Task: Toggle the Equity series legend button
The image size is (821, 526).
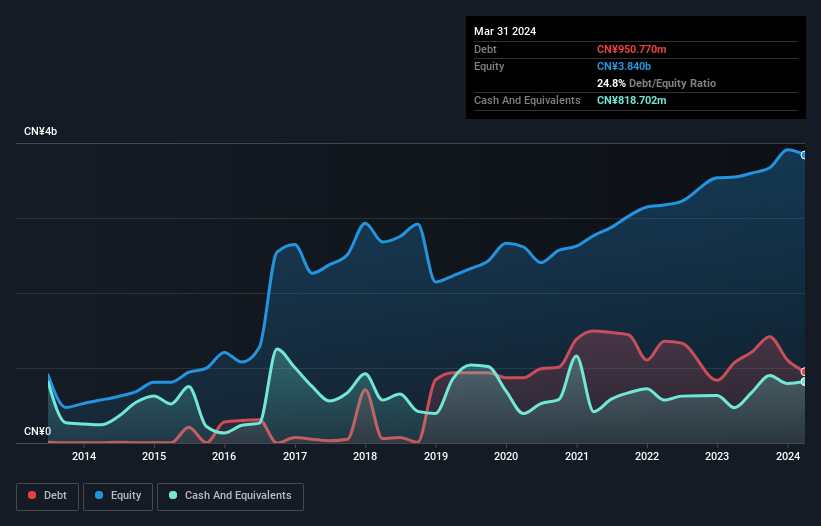Action: point(118,496)
